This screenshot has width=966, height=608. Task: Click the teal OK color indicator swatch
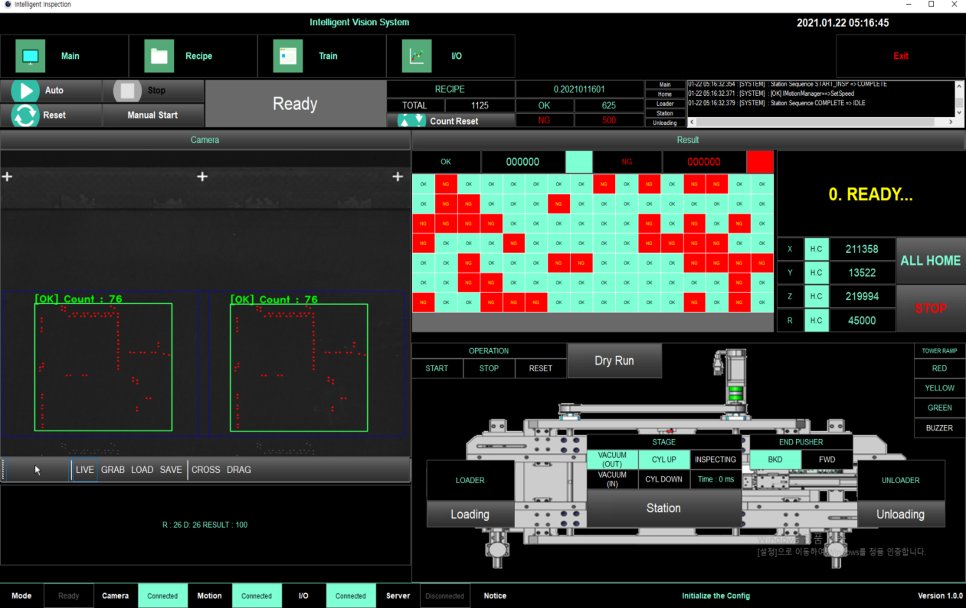click(x=578, y=162)
